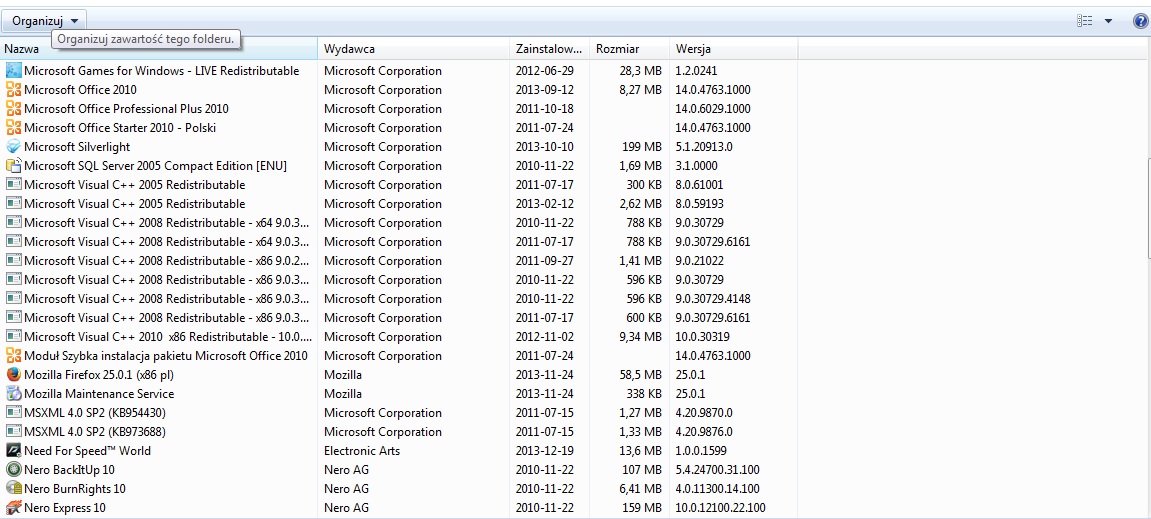Click version '1.2.0241'
The width and height of the screenshot is (1151, 519).
696,70
